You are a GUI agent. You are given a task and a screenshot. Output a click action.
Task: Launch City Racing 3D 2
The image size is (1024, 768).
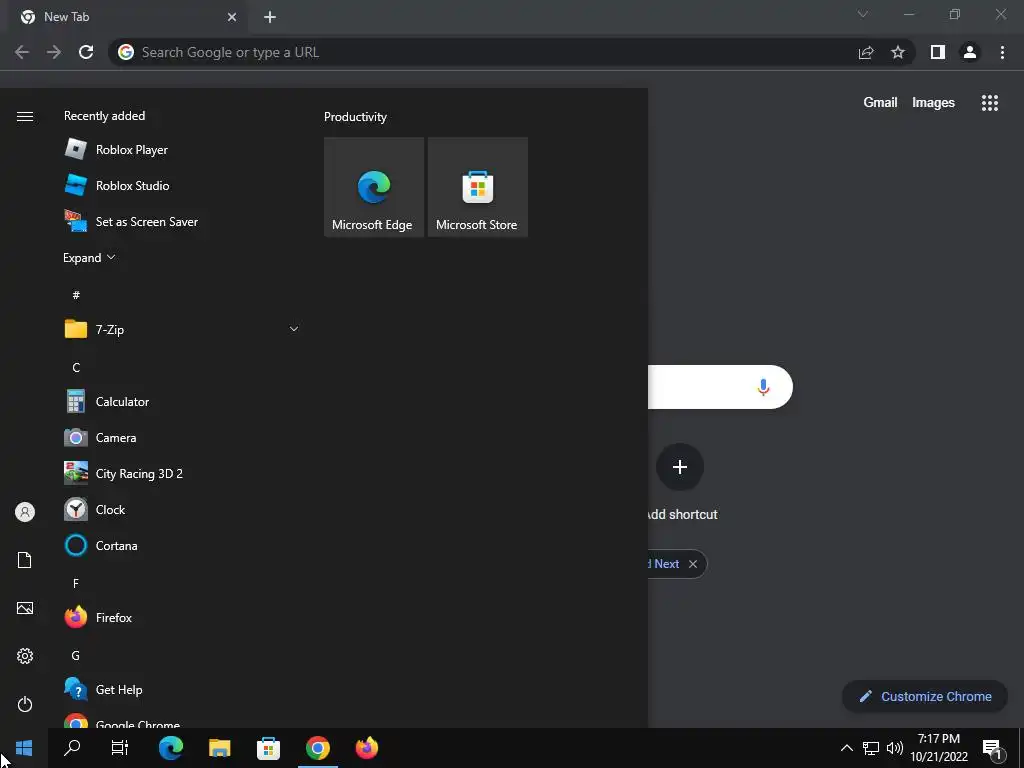[x=182, y=473]
